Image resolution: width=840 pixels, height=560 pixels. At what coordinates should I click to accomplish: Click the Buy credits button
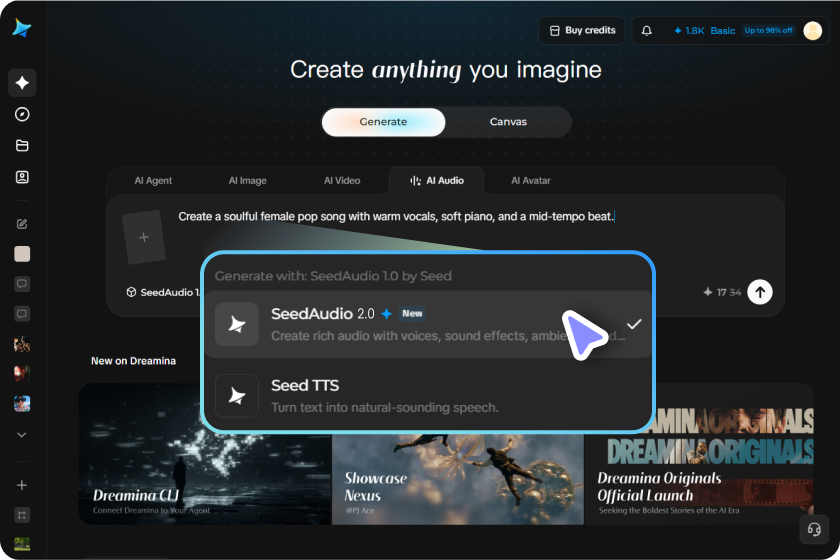click(582, 31)
